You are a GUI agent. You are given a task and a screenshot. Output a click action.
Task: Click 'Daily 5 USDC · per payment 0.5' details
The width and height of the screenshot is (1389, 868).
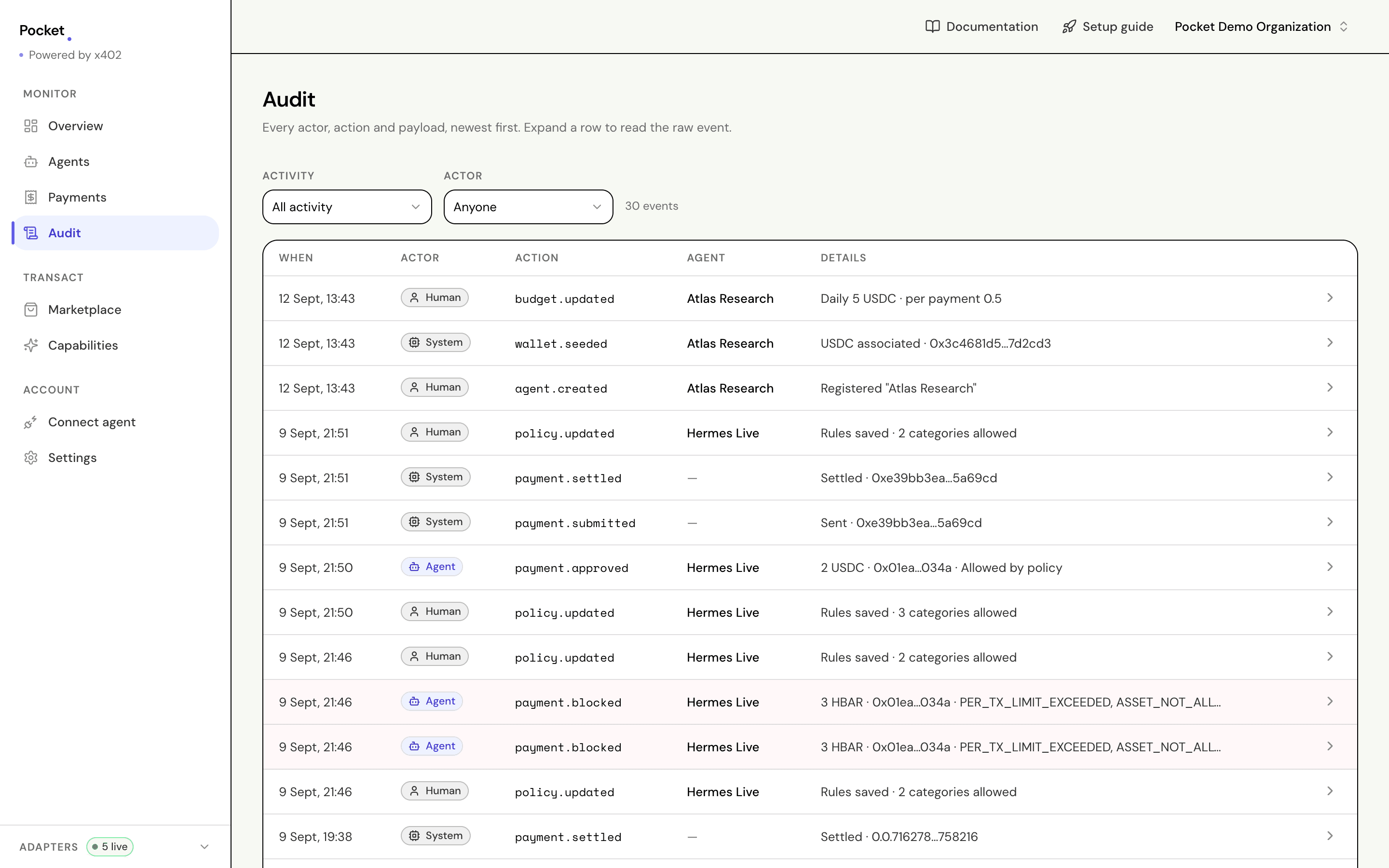coord(911,298)
